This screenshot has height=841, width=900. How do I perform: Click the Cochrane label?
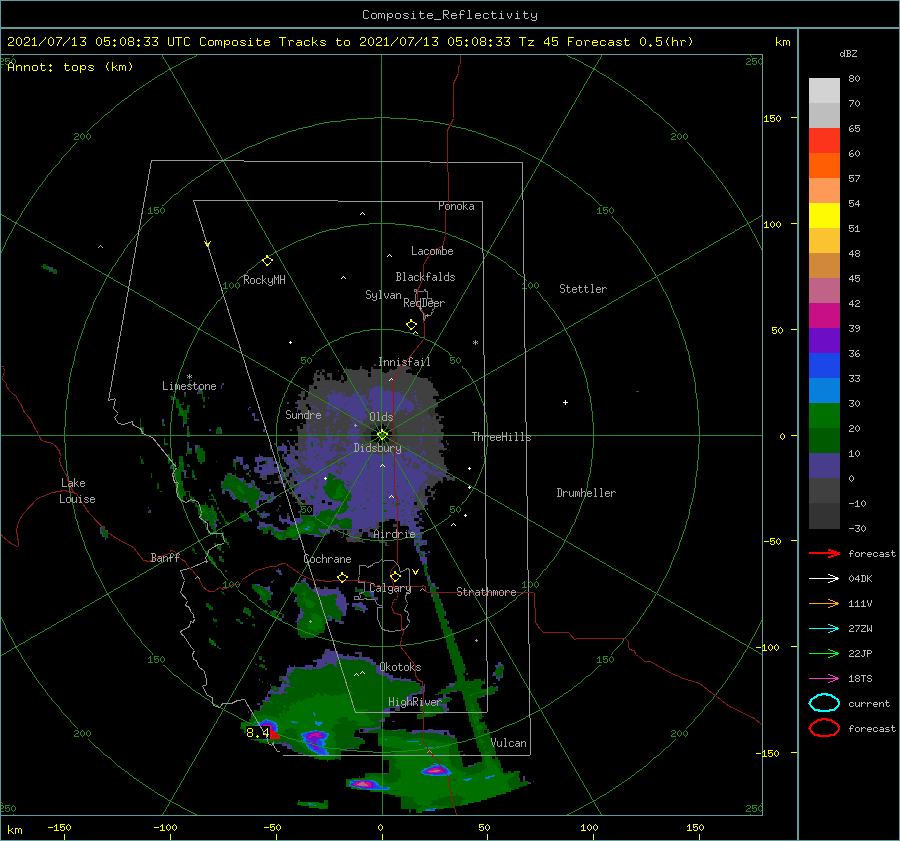pyautogui.click(x=327, y=559)
